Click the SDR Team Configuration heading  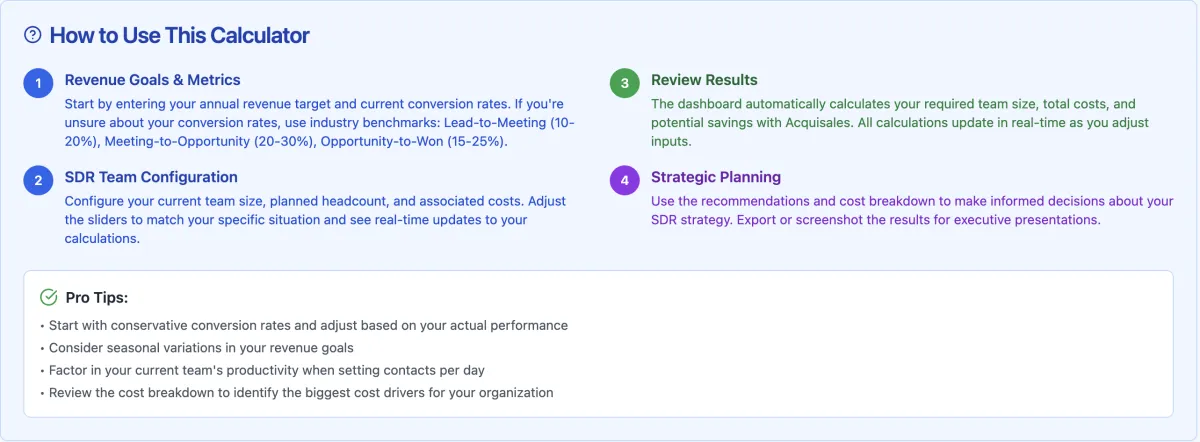coord(151,177)
